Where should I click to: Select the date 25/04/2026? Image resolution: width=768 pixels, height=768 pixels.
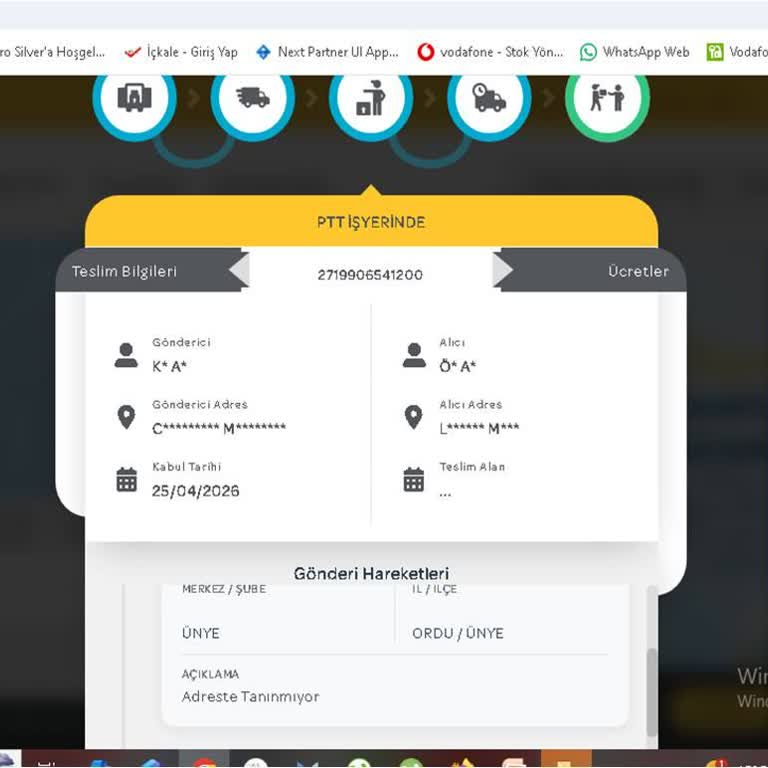195,491
